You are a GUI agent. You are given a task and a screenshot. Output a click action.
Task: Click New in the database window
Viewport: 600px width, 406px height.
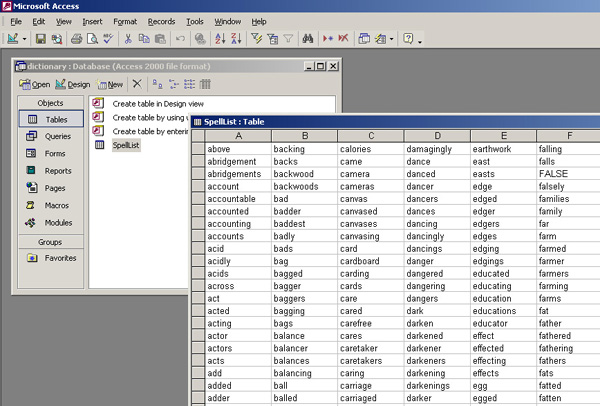110,84
